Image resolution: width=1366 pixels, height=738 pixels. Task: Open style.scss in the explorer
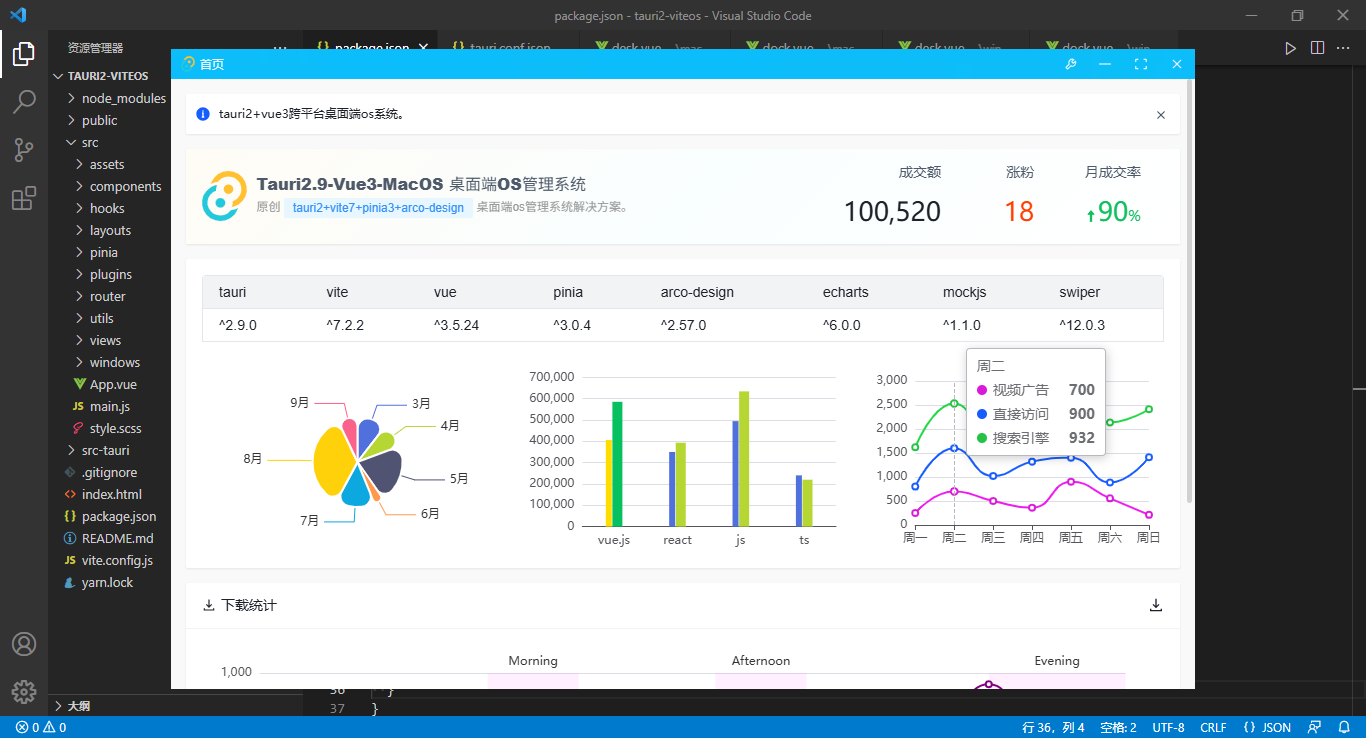coord(116,428)
